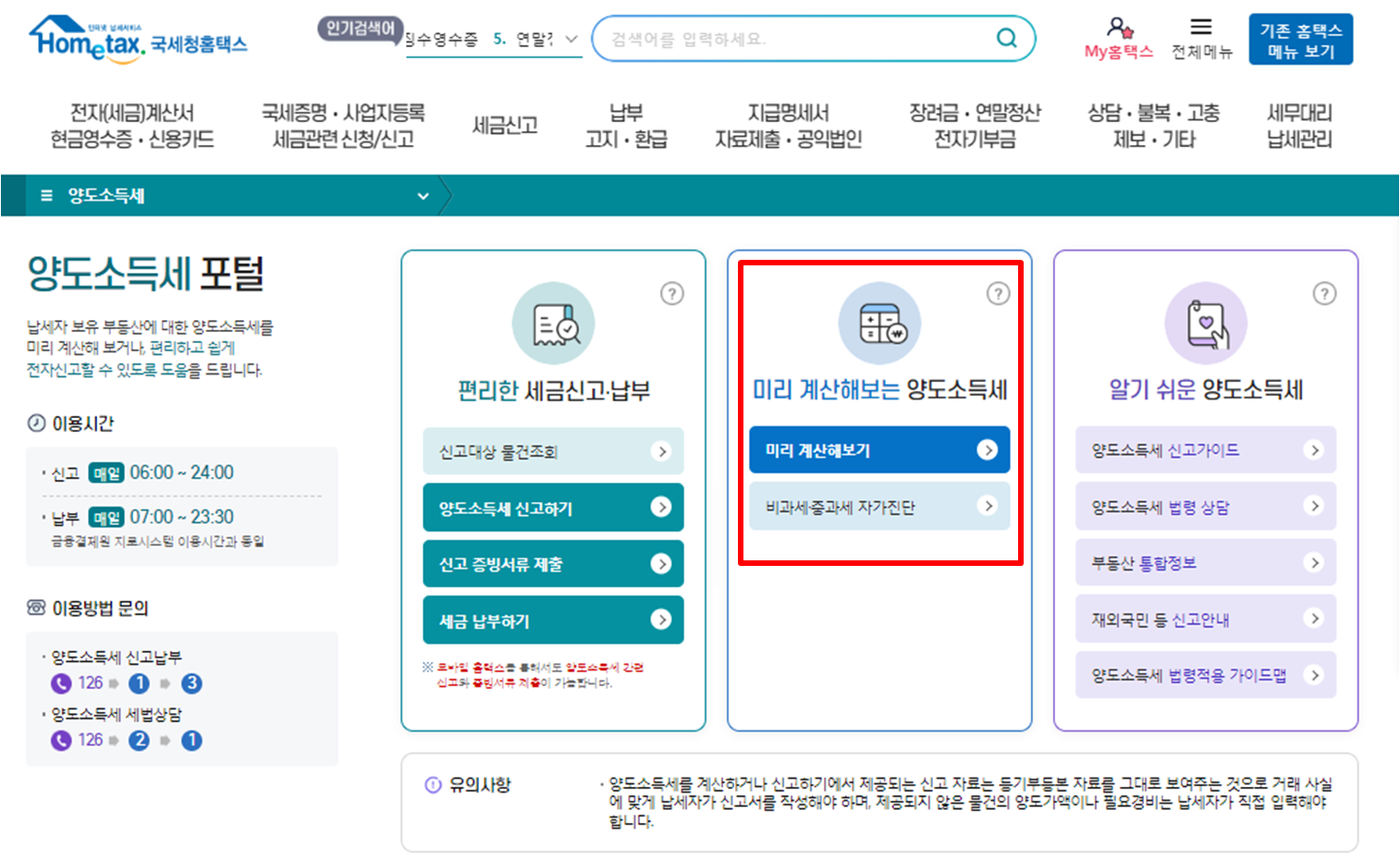Open the help icon on 알기 쉬운 양도소득세 card
Image resolution: width=1400 pixels, height=859 pixels.
[1324, 294]
